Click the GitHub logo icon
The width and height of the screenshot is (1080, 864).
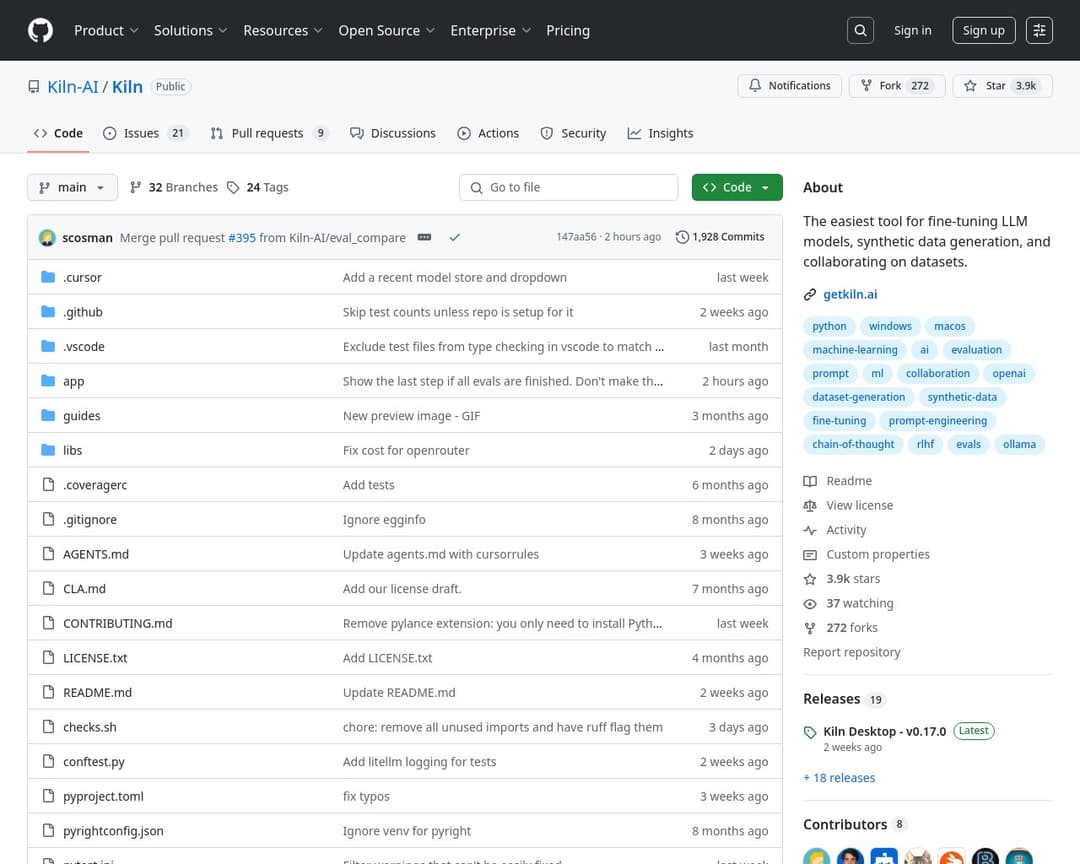41,30
